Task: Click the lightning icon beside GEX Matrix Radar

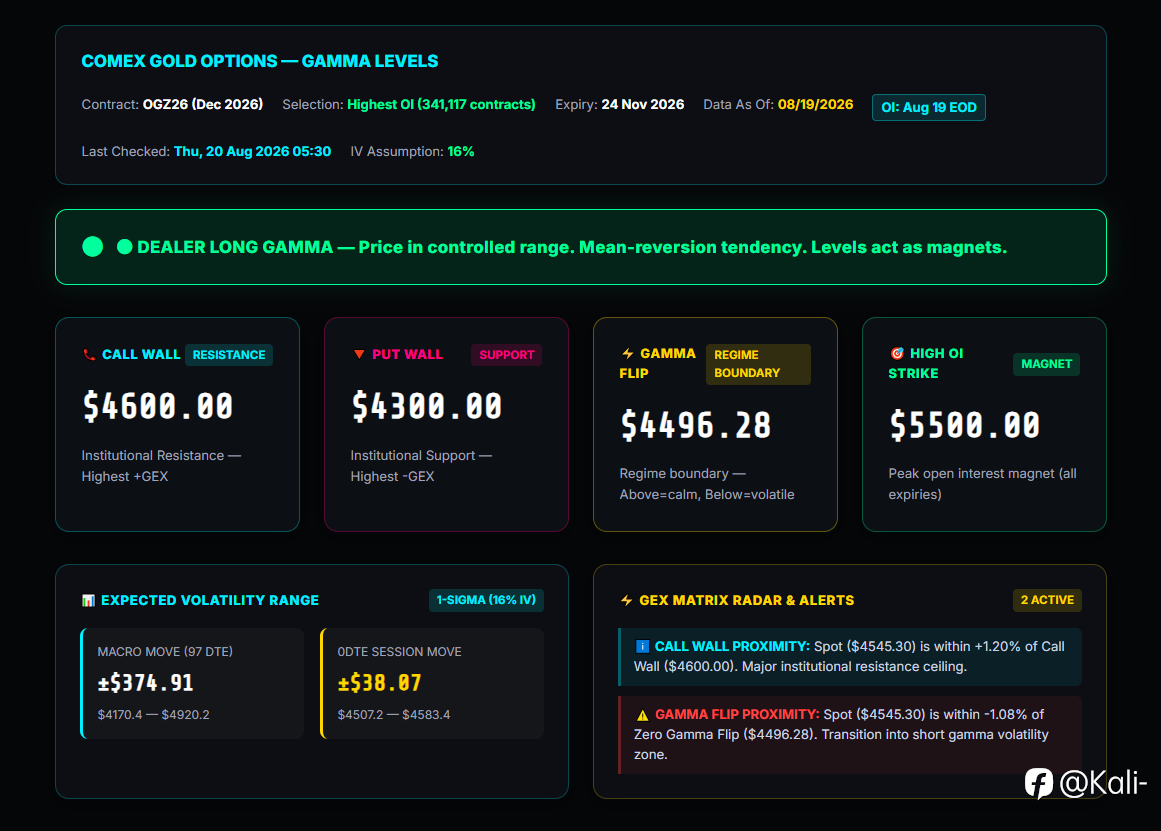Action: [x=626, y=601]
